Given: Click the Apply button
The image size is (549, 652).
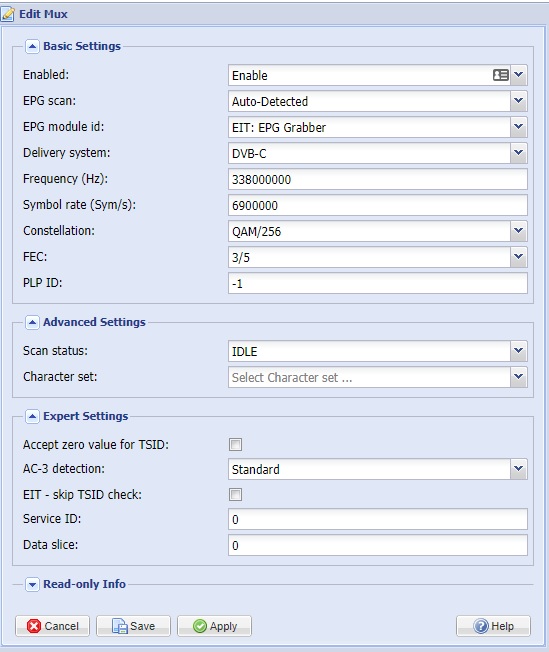Looking at the screenshot, I should (215, 626).
